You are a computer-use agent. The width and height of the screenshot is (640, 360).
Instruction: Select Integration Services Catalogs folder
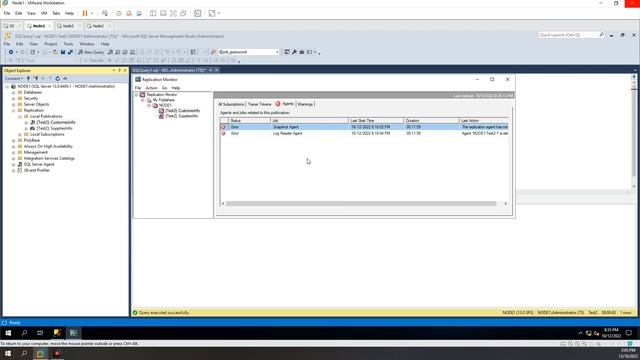tap(49, 158)
